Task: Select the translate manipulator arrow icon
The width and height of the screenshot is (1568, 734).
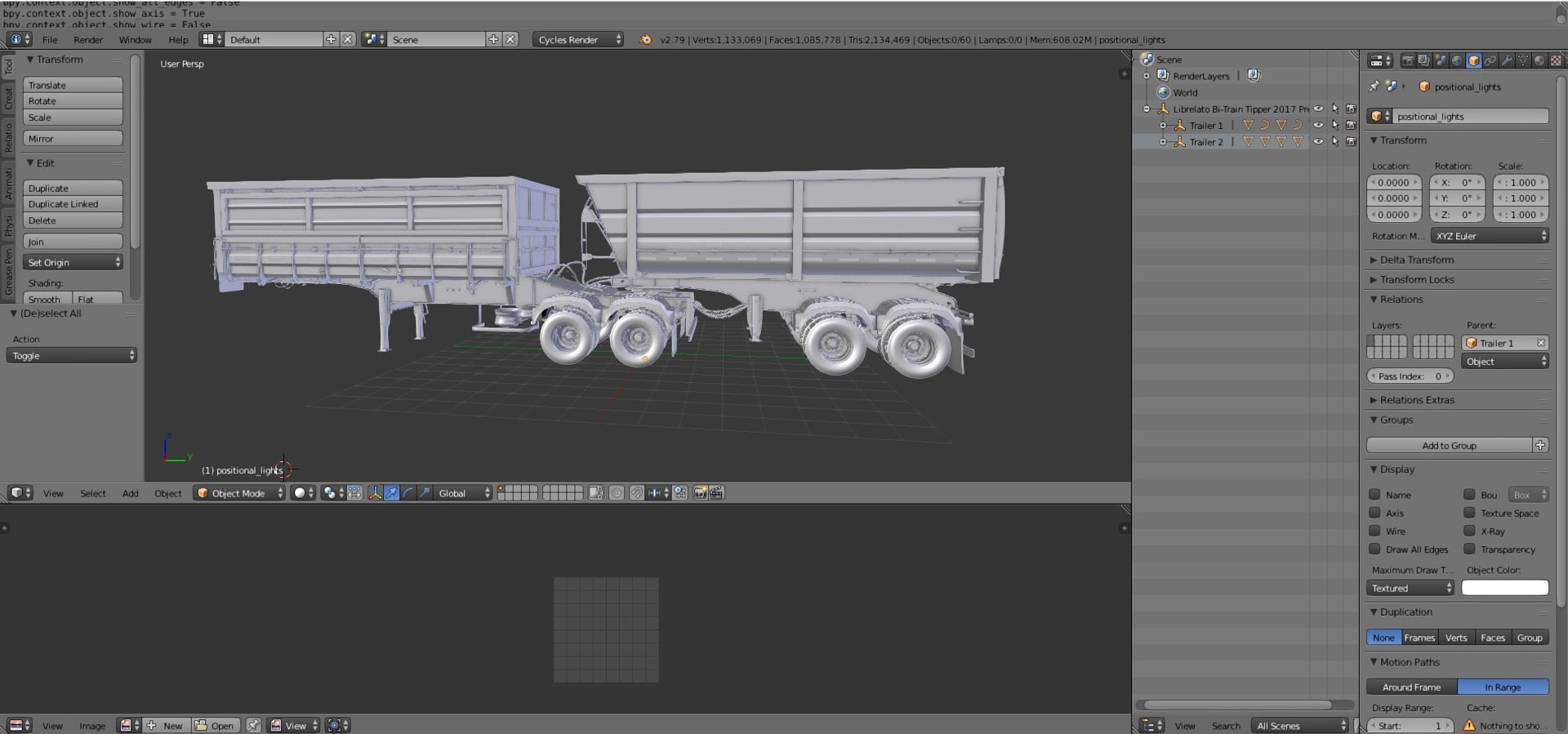Action: pos(392,493)
